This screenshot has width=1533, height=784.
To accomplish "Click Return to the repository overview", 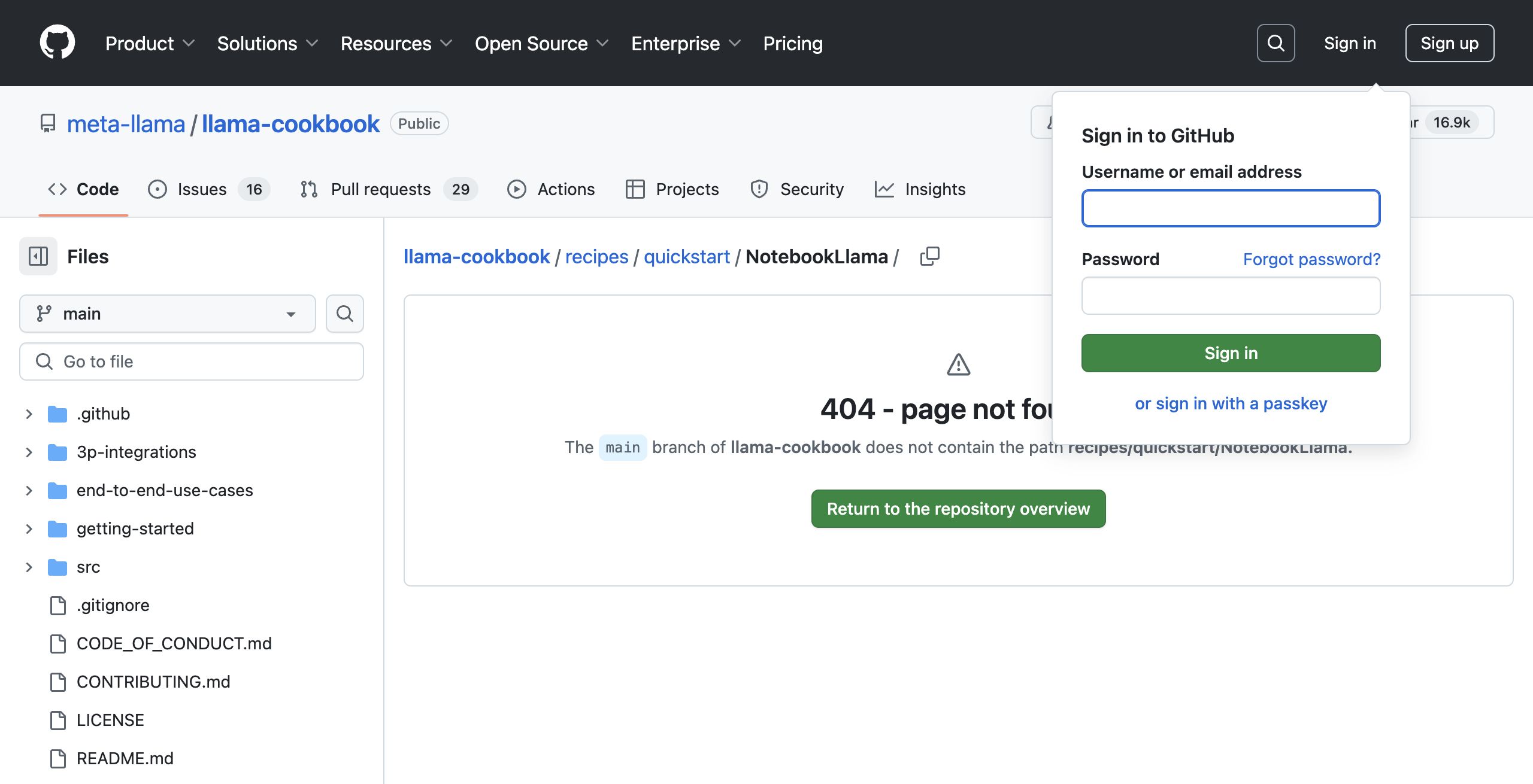I will [x=958, y=509].
